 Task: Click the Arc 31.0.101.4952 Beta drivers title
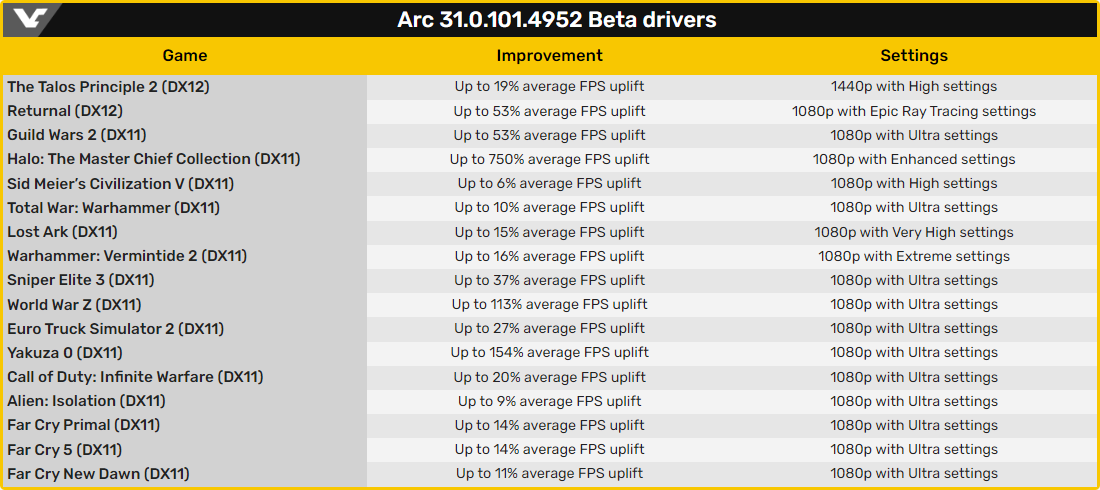(x=556, y=20)
